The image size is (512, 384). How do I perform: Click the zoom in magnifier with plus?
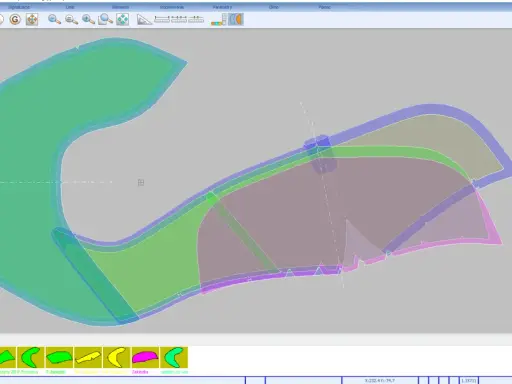click(88, 20)
